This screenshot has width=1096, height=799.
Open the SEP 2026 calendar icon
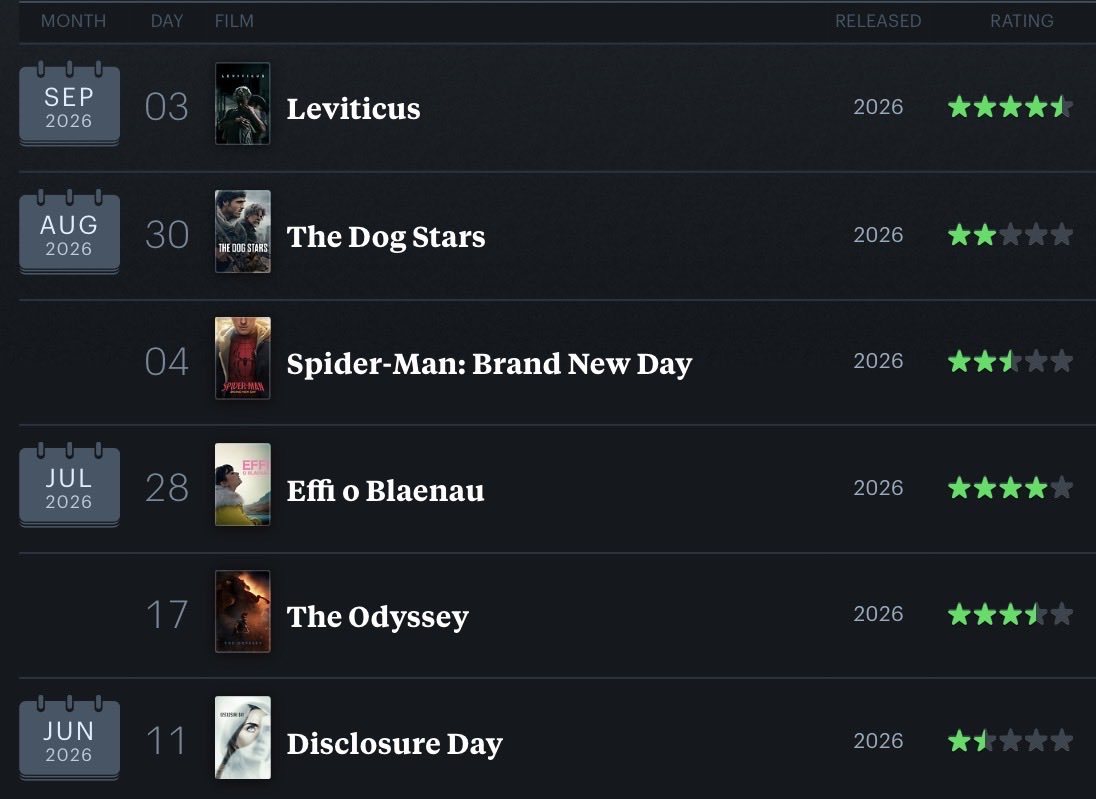tap(69, 103)
